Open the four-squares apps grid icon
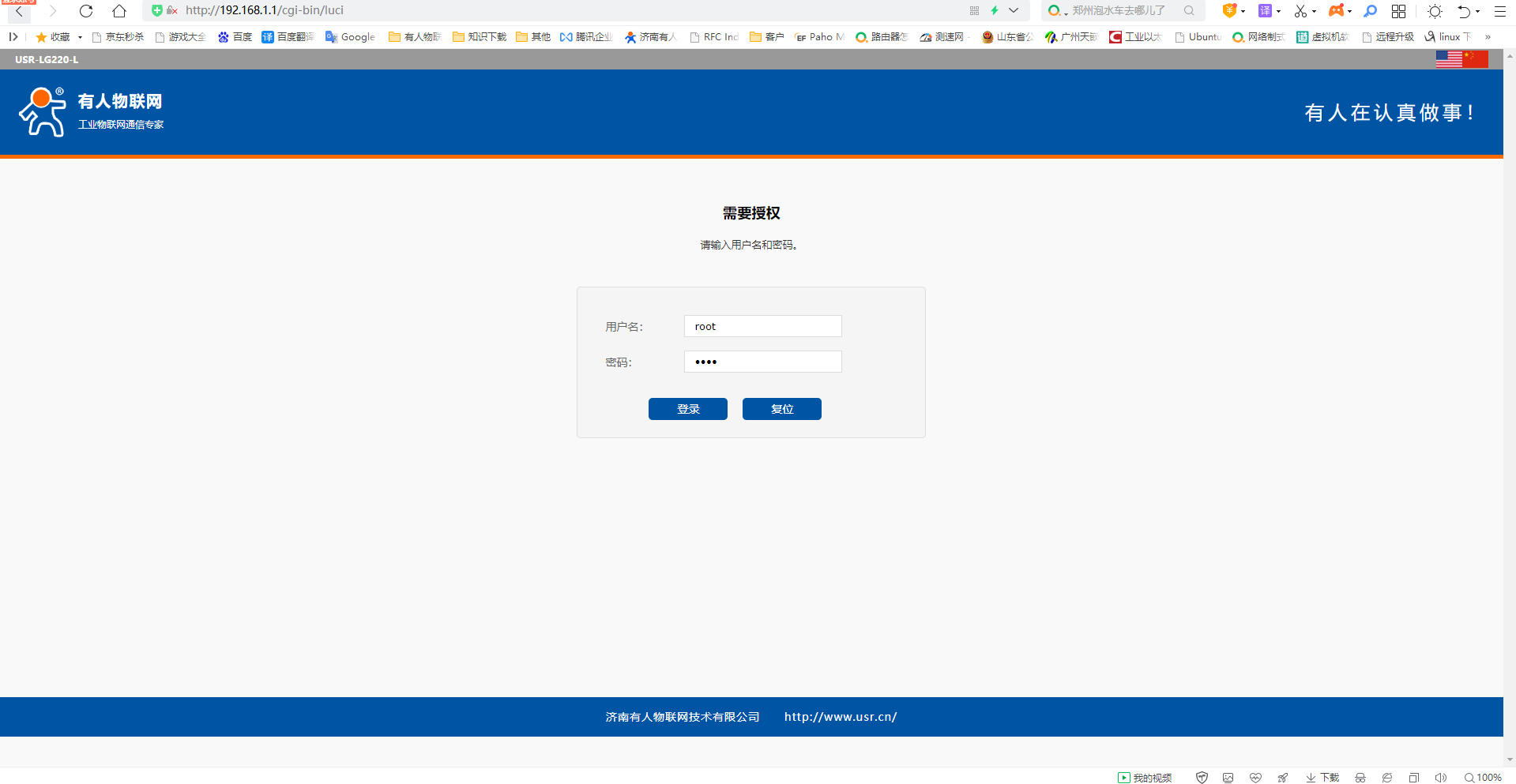This screenshot has width=1516, height=784. pyautogui.click(x=1398, y=11)
